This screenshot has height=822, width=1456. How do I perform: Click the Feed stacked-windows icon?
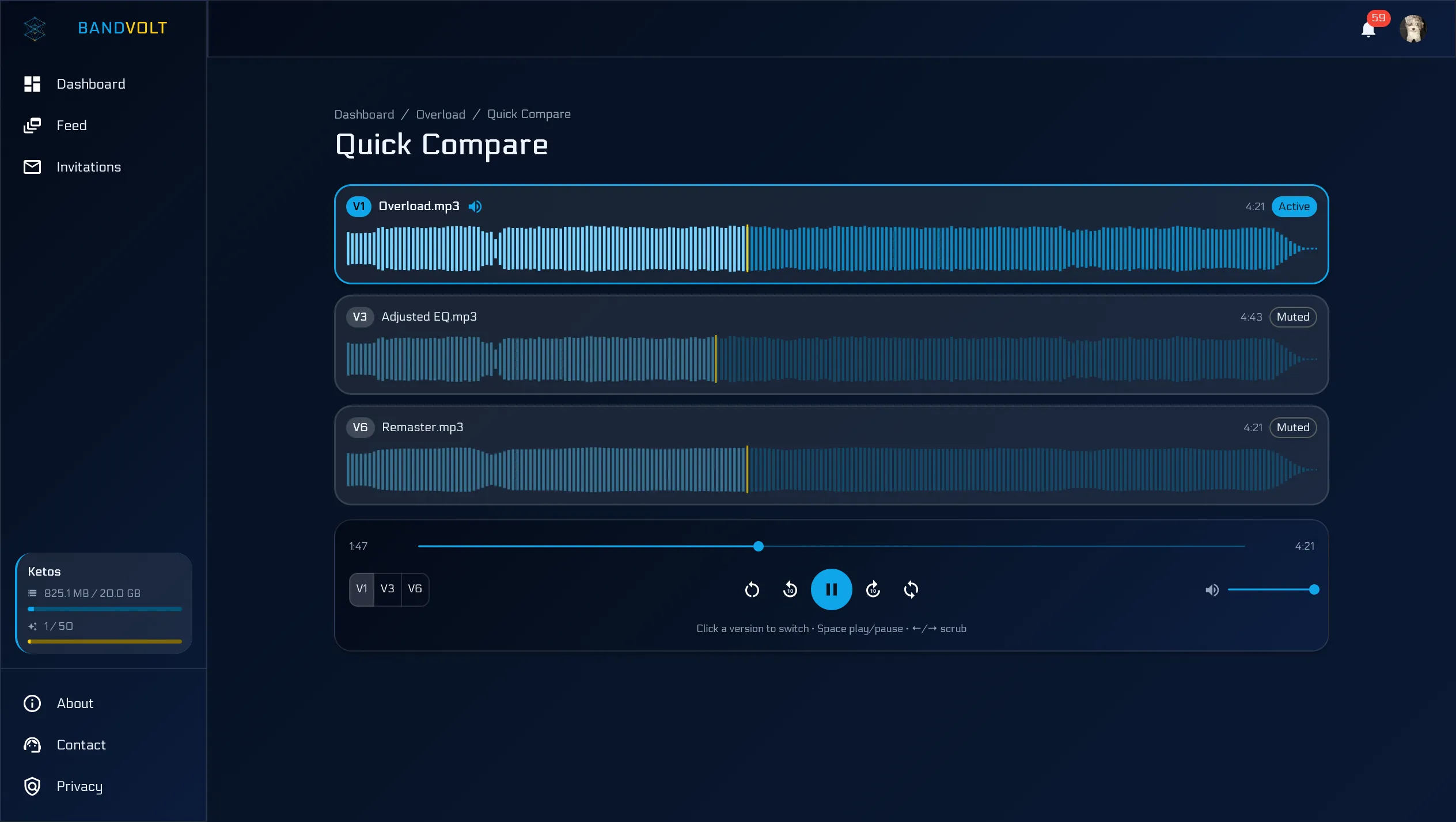32,125
